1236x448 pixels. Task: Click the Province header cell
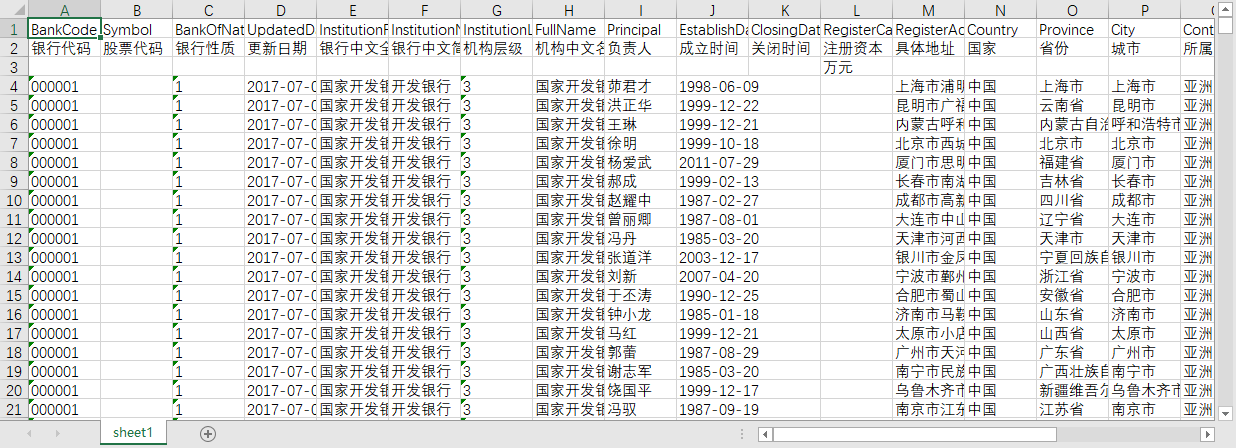pos(1073,30)
